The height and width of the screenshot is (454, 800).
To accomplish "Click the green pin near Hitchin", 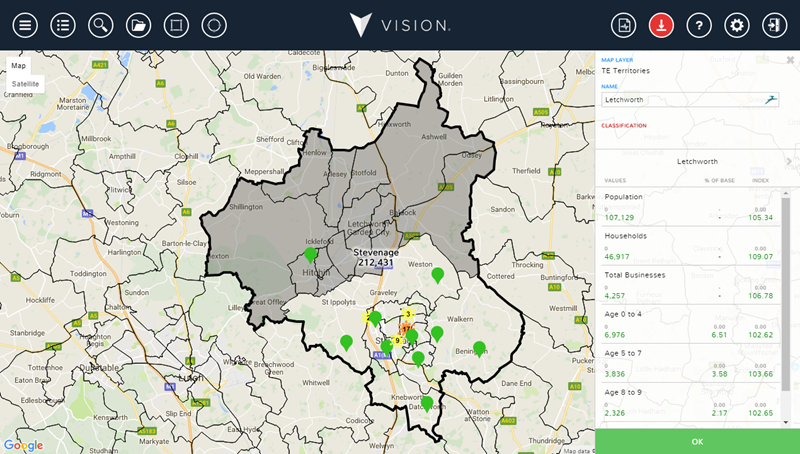I will pos(310,255).
